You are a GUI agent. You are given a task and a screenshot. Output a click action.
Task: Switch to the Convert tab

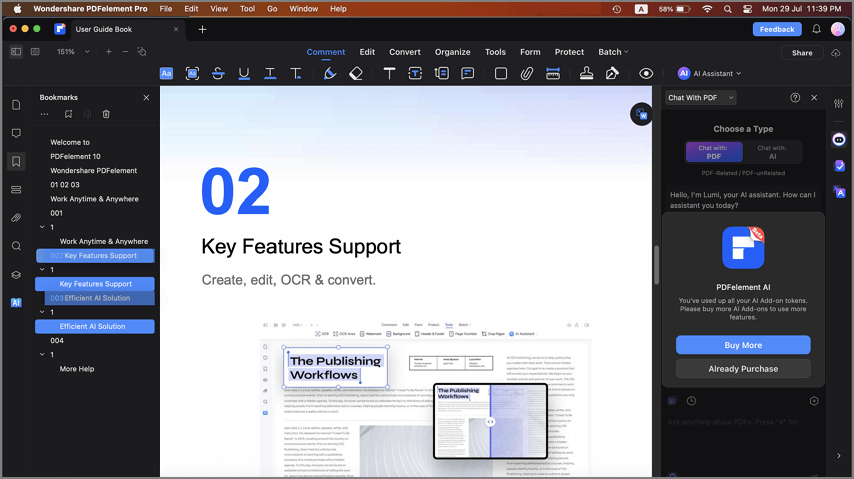pos(405,52)
